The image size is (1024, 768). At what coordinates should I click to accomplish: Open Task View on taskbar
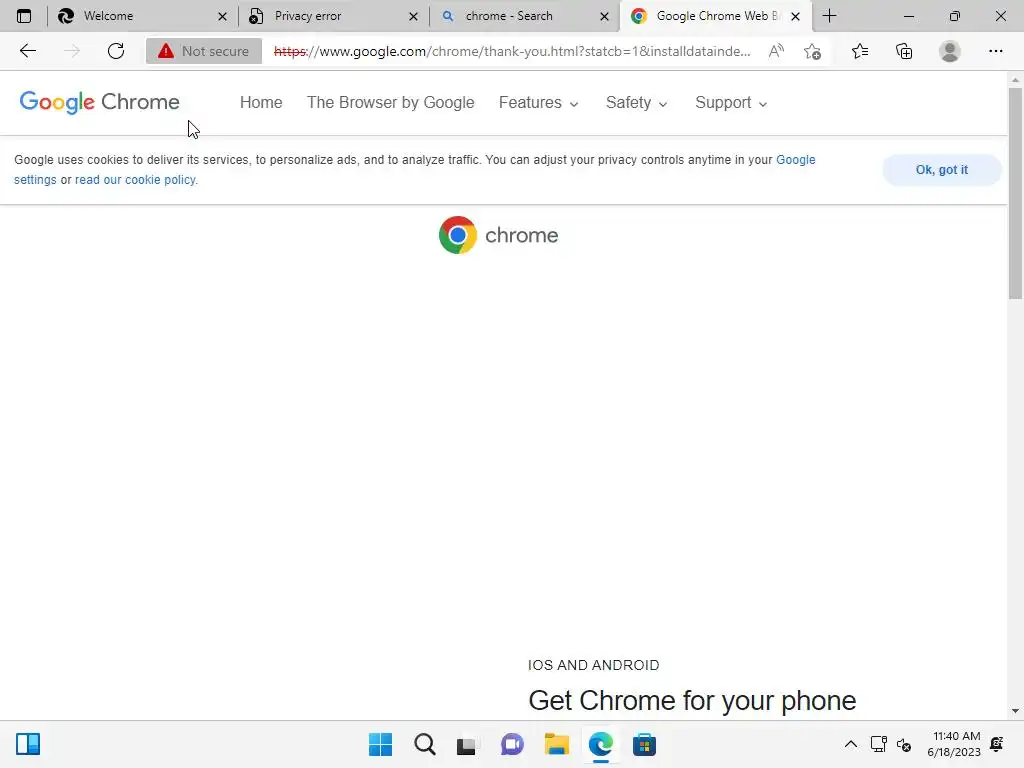coord(466,744)
